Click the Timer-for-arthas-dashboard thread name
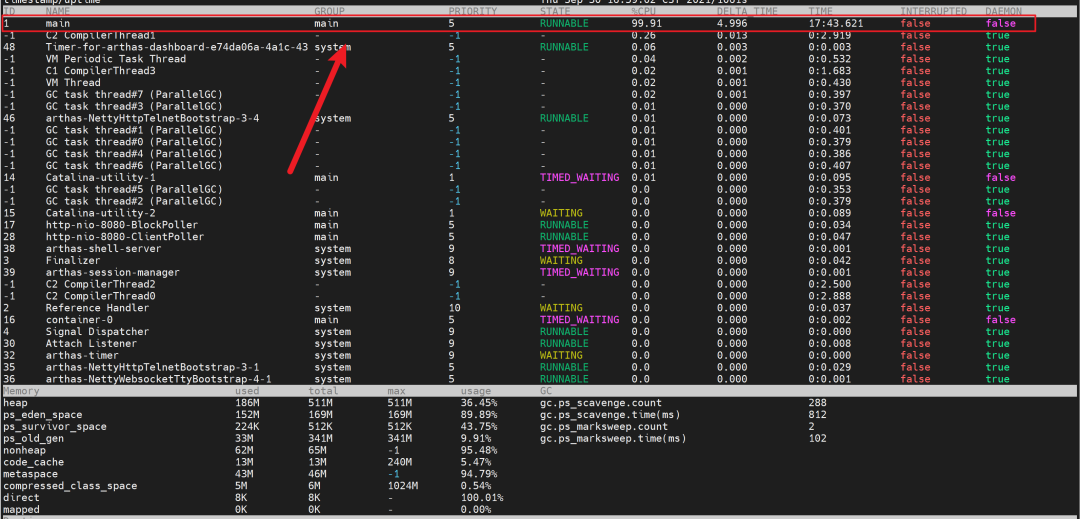The image size is (1080, 519). [176, 47]
